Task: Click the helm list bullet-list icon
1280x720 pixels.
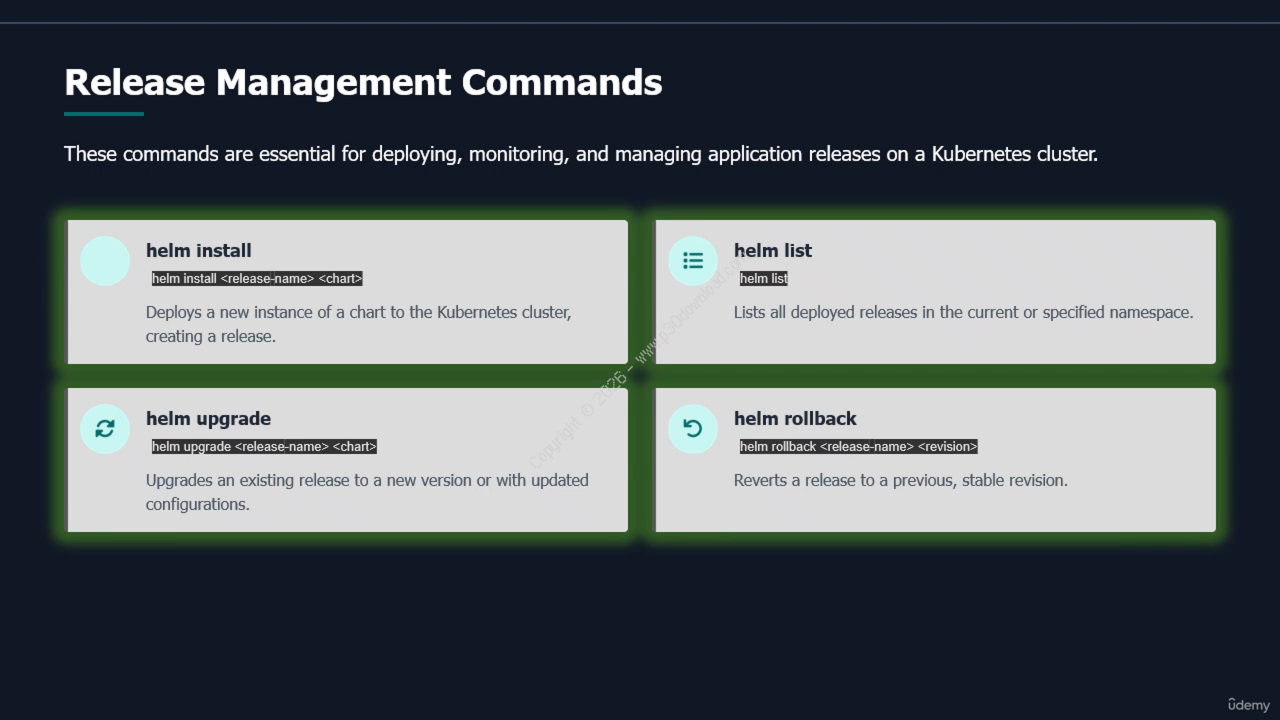Action: tap(693, 261)
